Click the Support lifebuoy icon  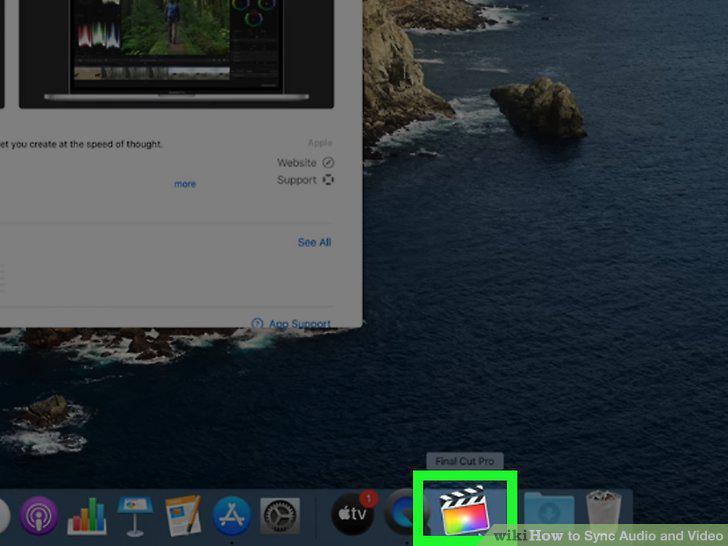[328, 180]
